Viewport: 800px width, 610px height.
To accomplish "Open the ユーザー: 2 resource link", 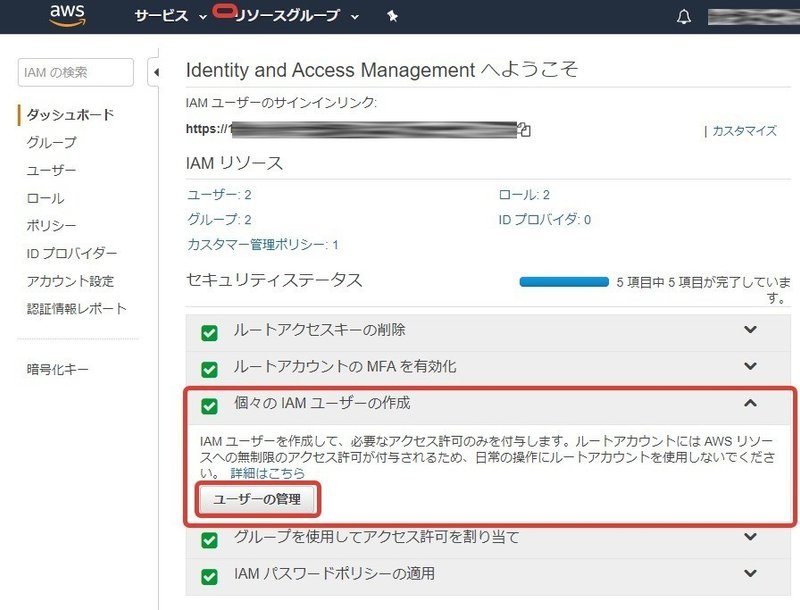I will pyautogui.click(x=219, y=195).
